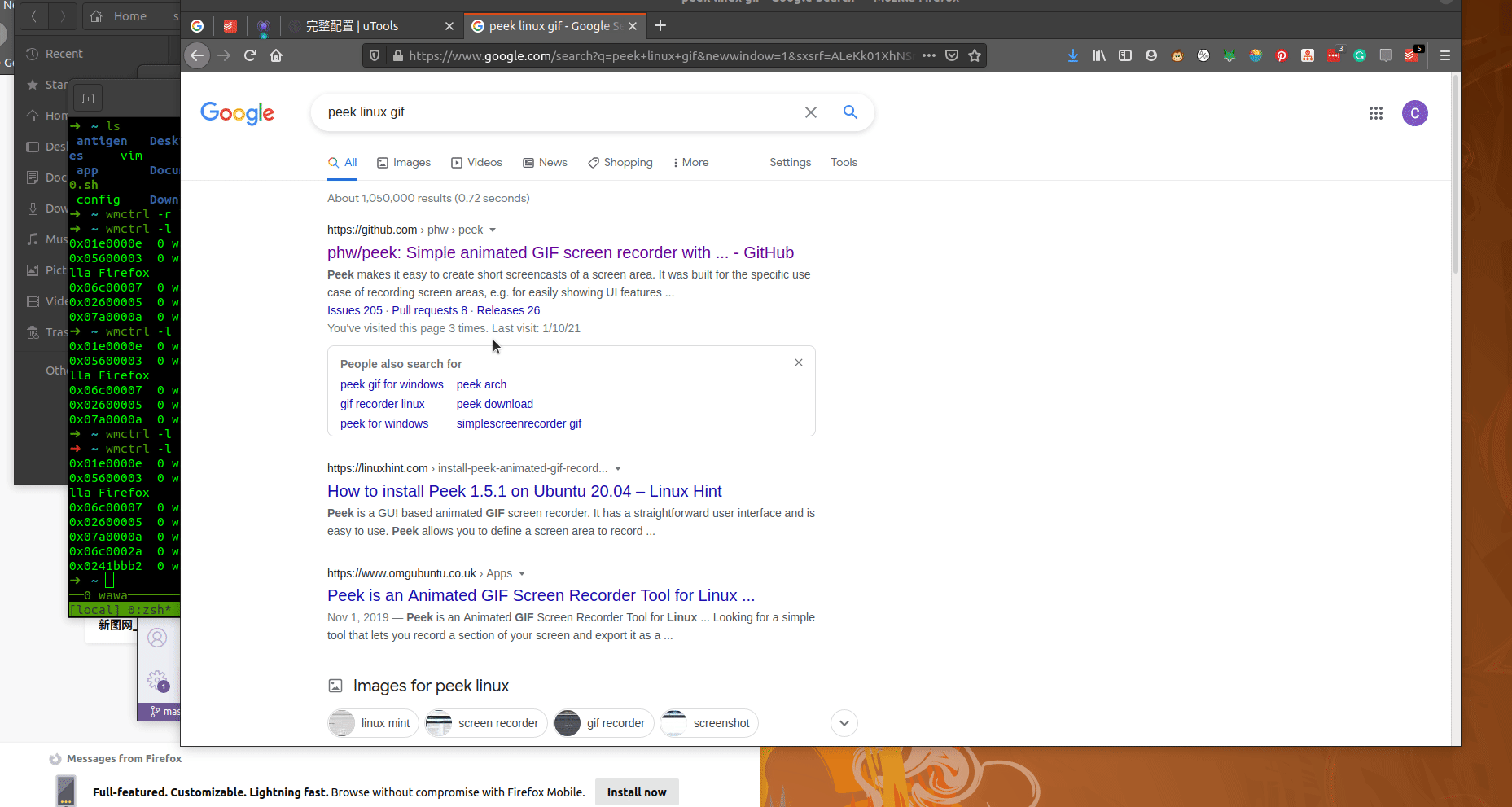This screenshot has width=1512, height=807.
Task: Clear the Google search box text
Action: [811, 112]
